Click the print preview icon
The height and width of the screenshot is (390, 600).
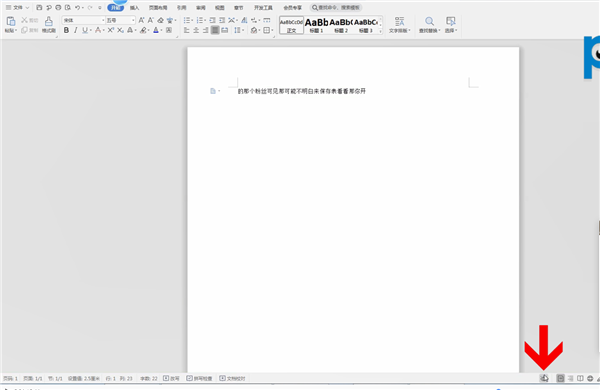click(68, 8)
